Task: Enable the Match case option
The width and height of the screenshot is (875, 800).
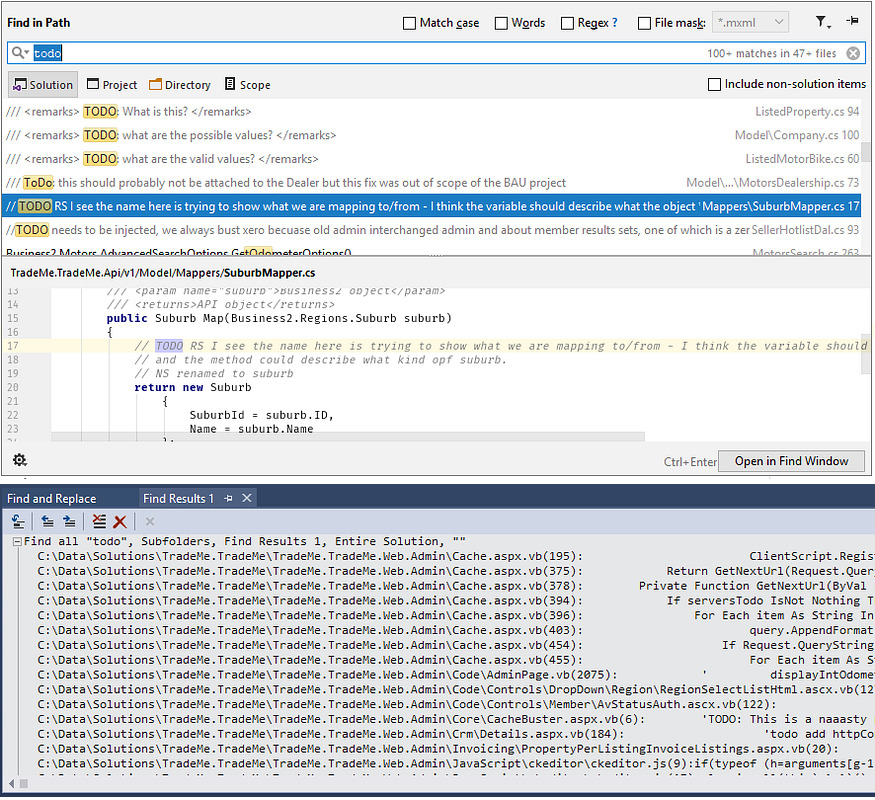Action: (x=408, y=23)
